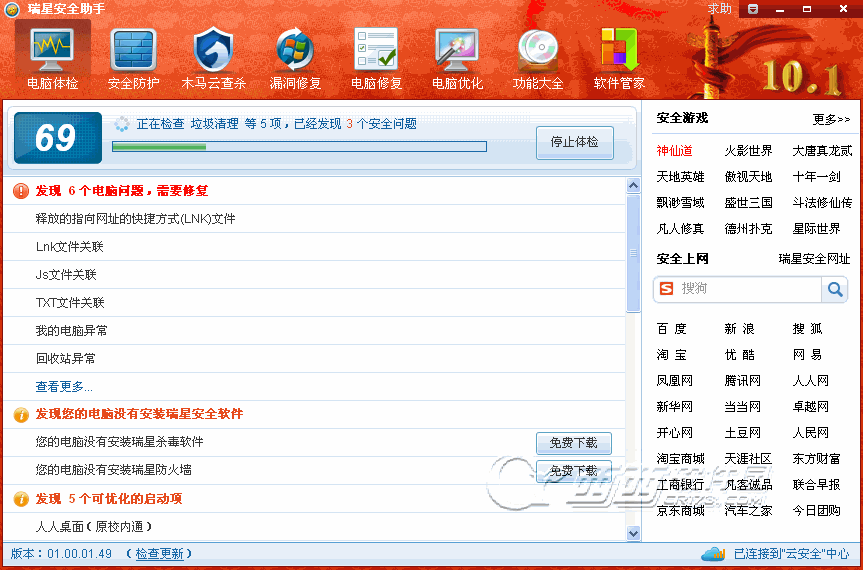Click the info icon beside 5 个可优化的启动项
The width and height of the screenshot is (863, 570).
pyautogui.click(x=21, y=499)
